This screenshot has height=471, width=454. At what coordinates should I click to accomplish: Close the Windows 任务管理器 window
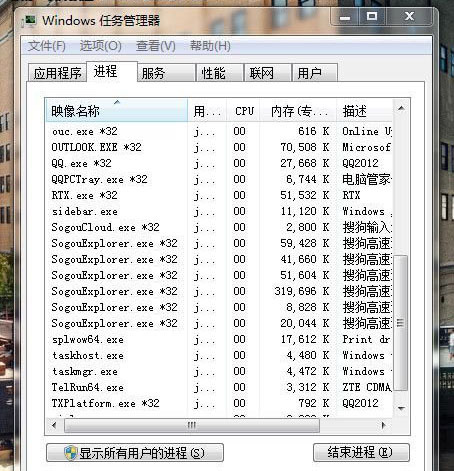point(410,17)
